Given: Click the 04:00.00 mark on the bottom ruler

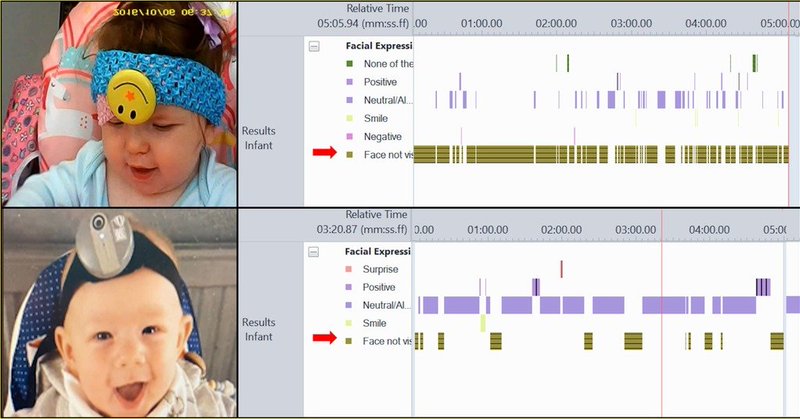Looking at the screenshot, I should pyautogui.click(x=709, y=230).
